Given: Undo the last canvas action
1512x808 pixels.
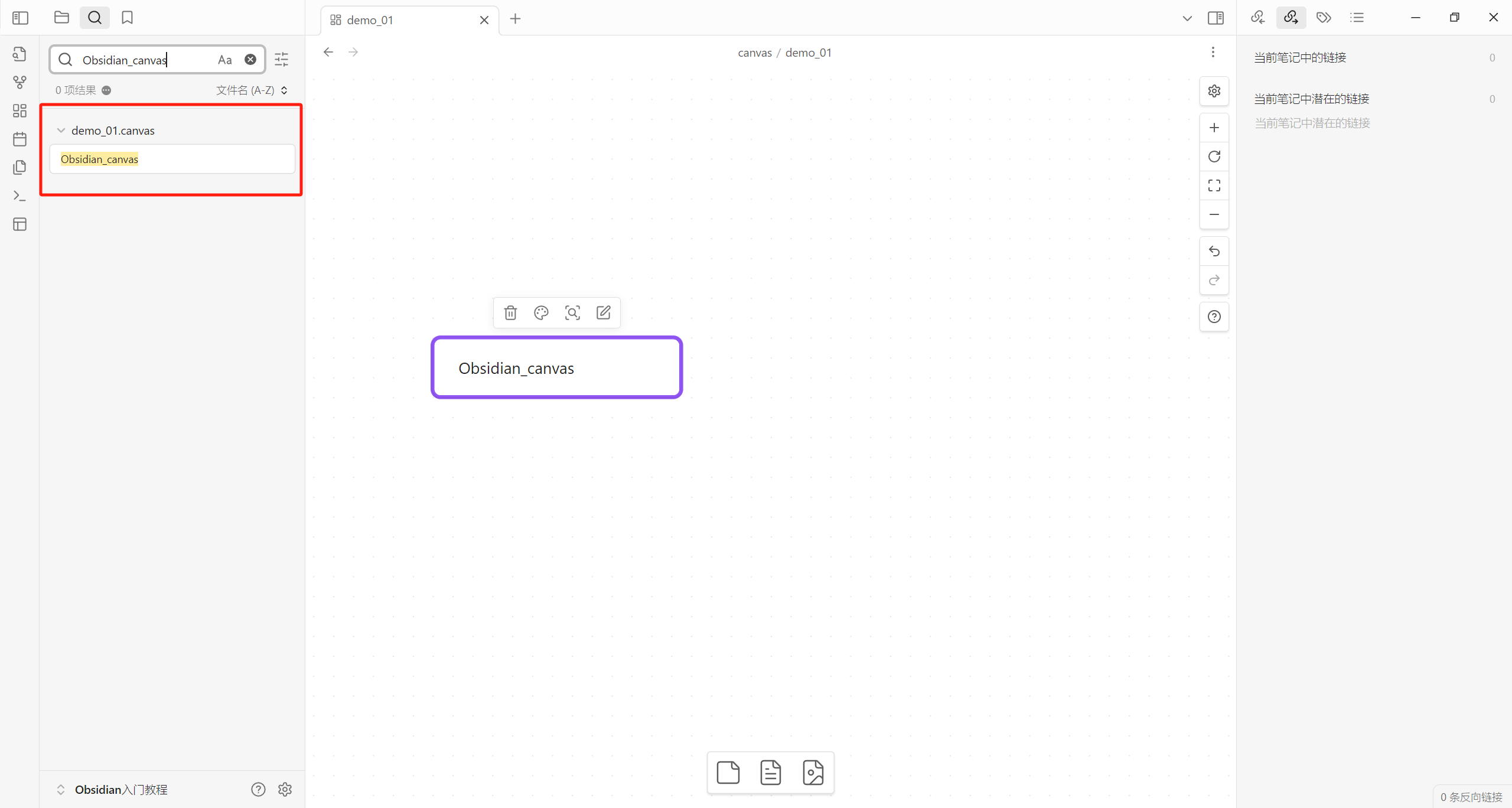Looking at the screenshot, I should (1214, 251).
